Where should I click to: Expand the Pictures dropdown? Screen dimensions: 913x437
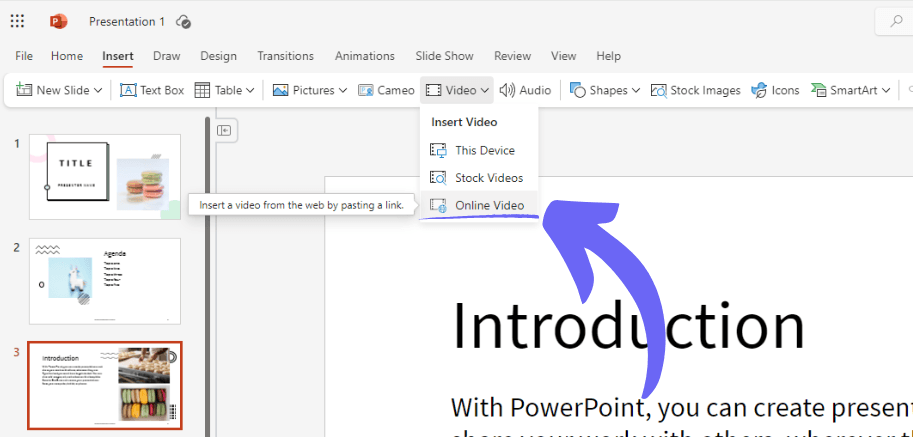pos(342,90)
